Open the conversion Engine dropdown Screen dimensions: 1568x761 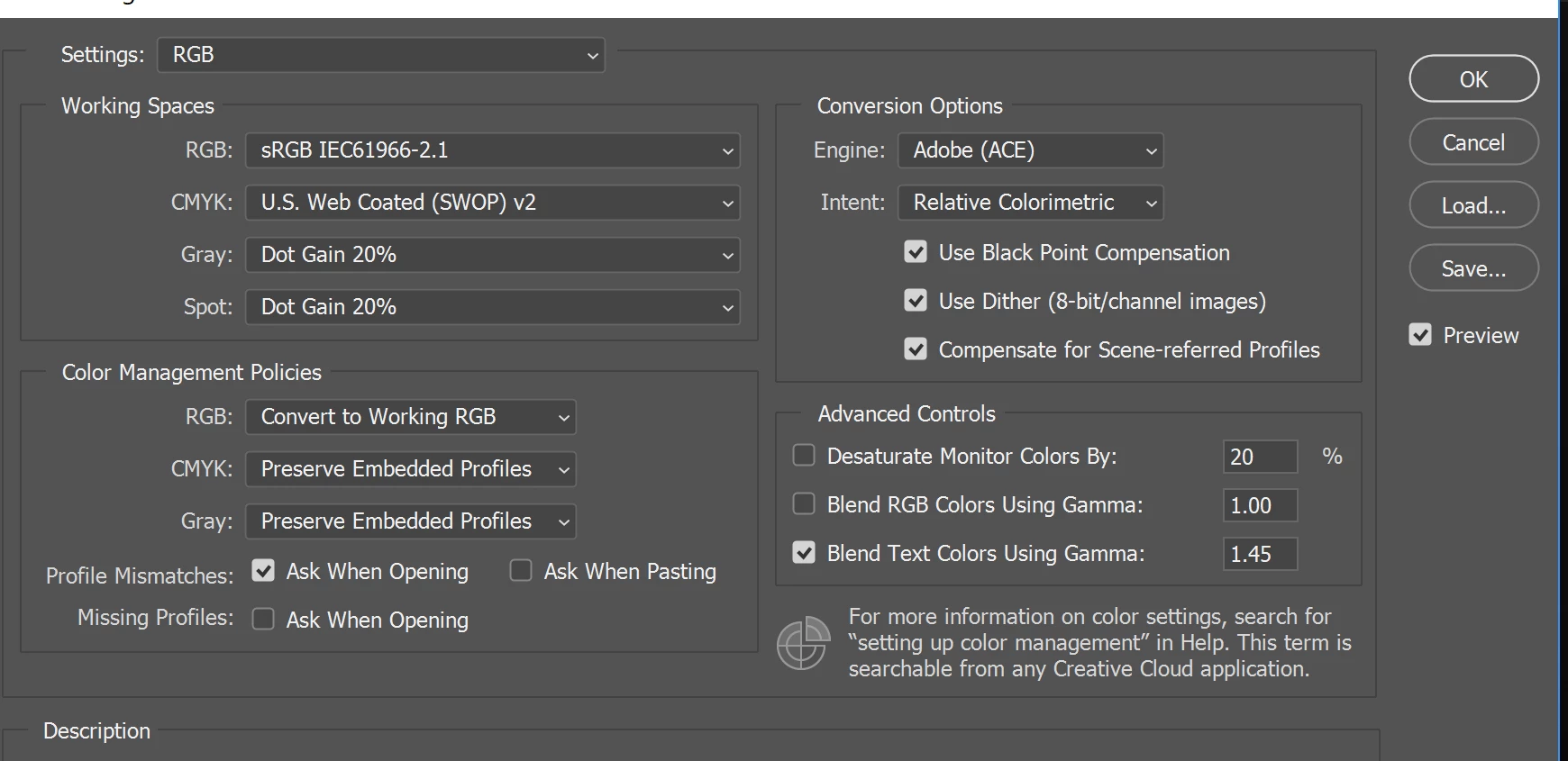(1030, 150)
